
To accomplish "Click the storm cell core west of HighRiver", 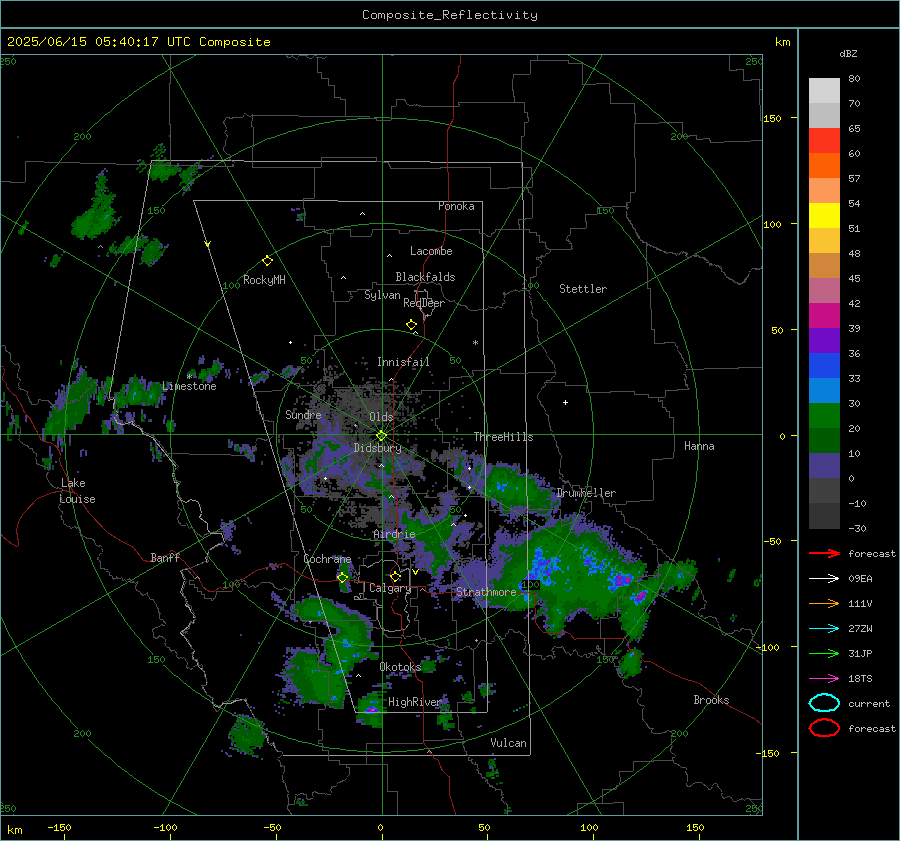I will click(372, 710).
